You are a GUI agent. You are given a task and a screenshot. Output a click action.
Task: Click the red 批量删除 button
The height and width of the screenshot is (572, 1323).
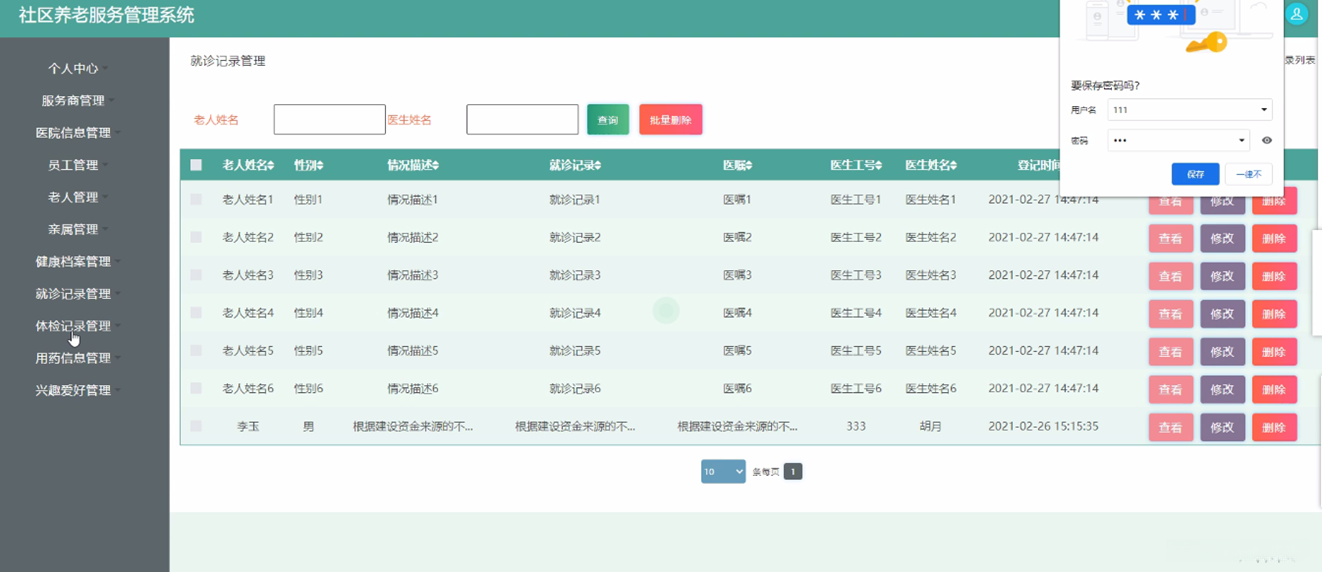tap(671, 119)
